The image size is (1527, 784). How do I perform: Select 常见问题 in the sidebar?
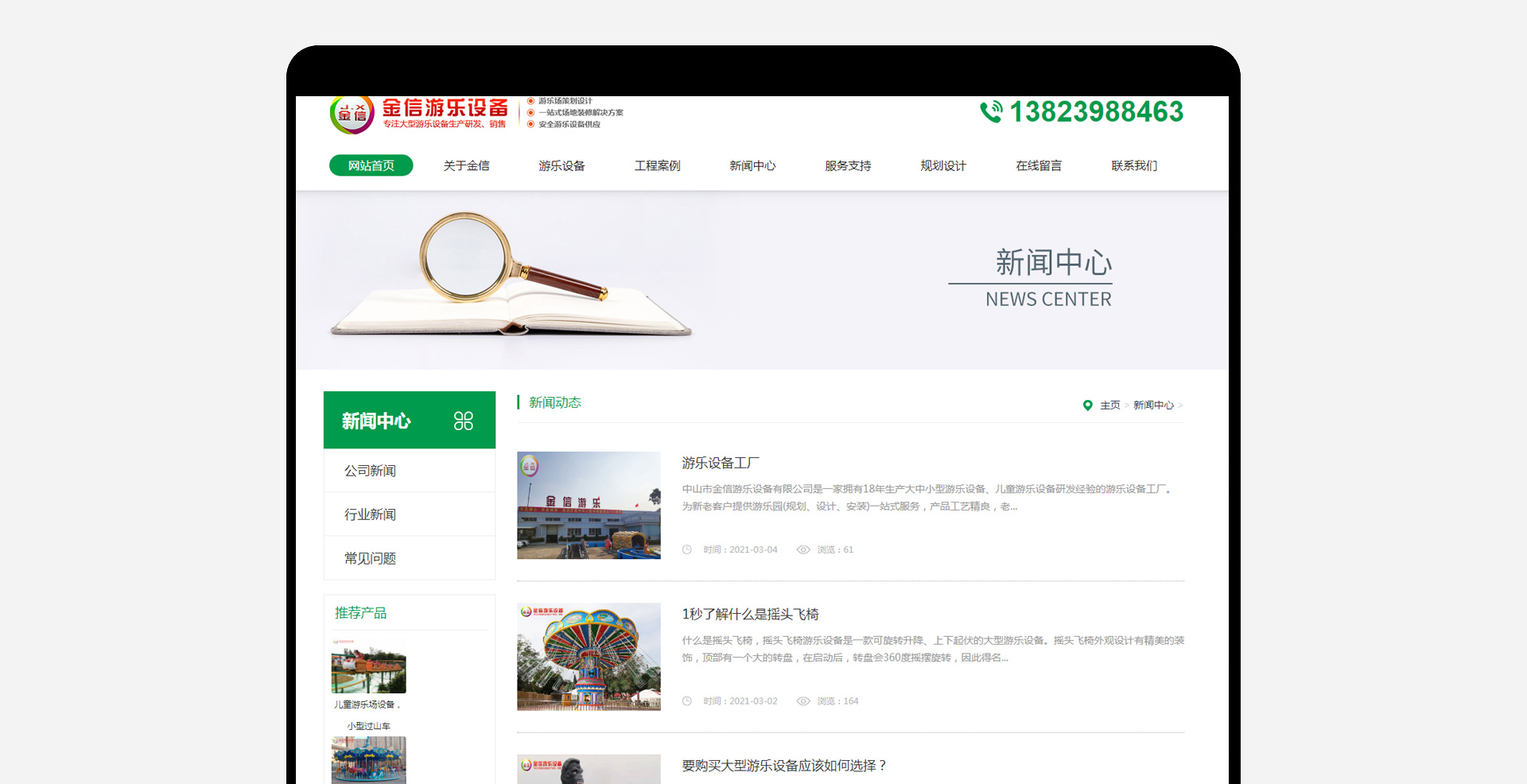[x=410, y=558]
